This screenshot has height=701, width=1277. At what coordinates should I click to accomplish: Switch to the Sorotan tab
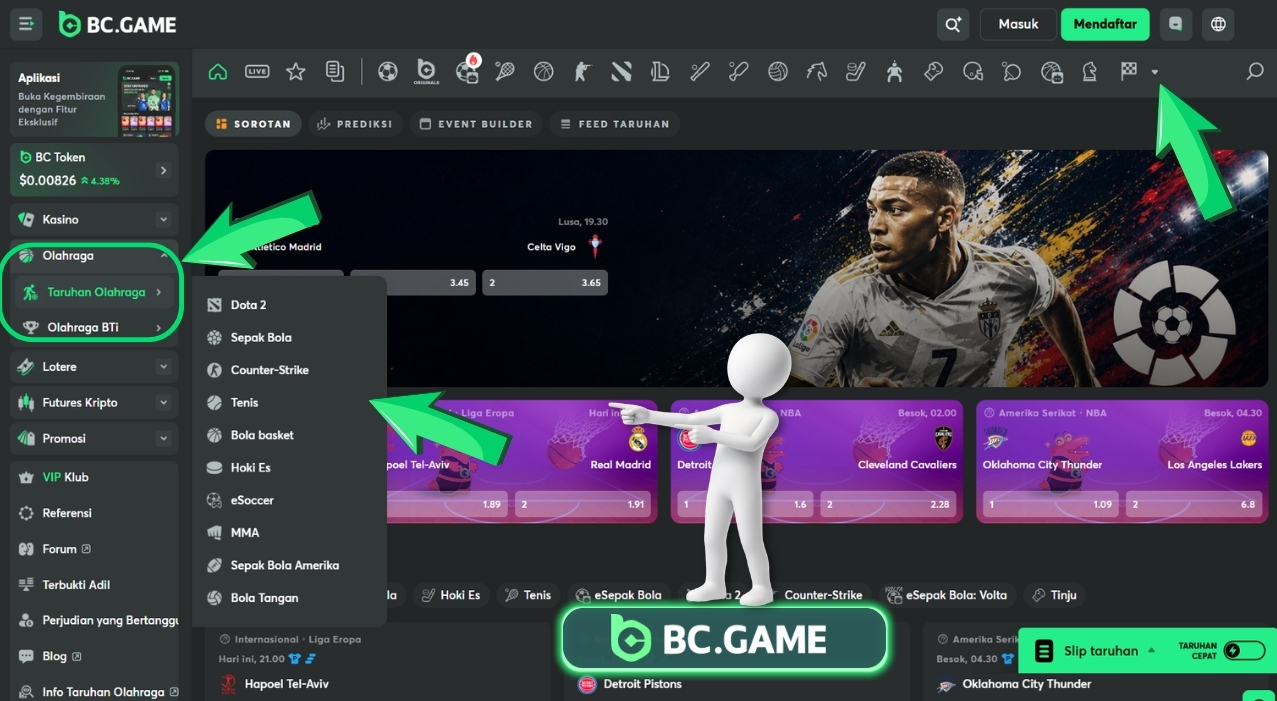click(x=253, y=124)
